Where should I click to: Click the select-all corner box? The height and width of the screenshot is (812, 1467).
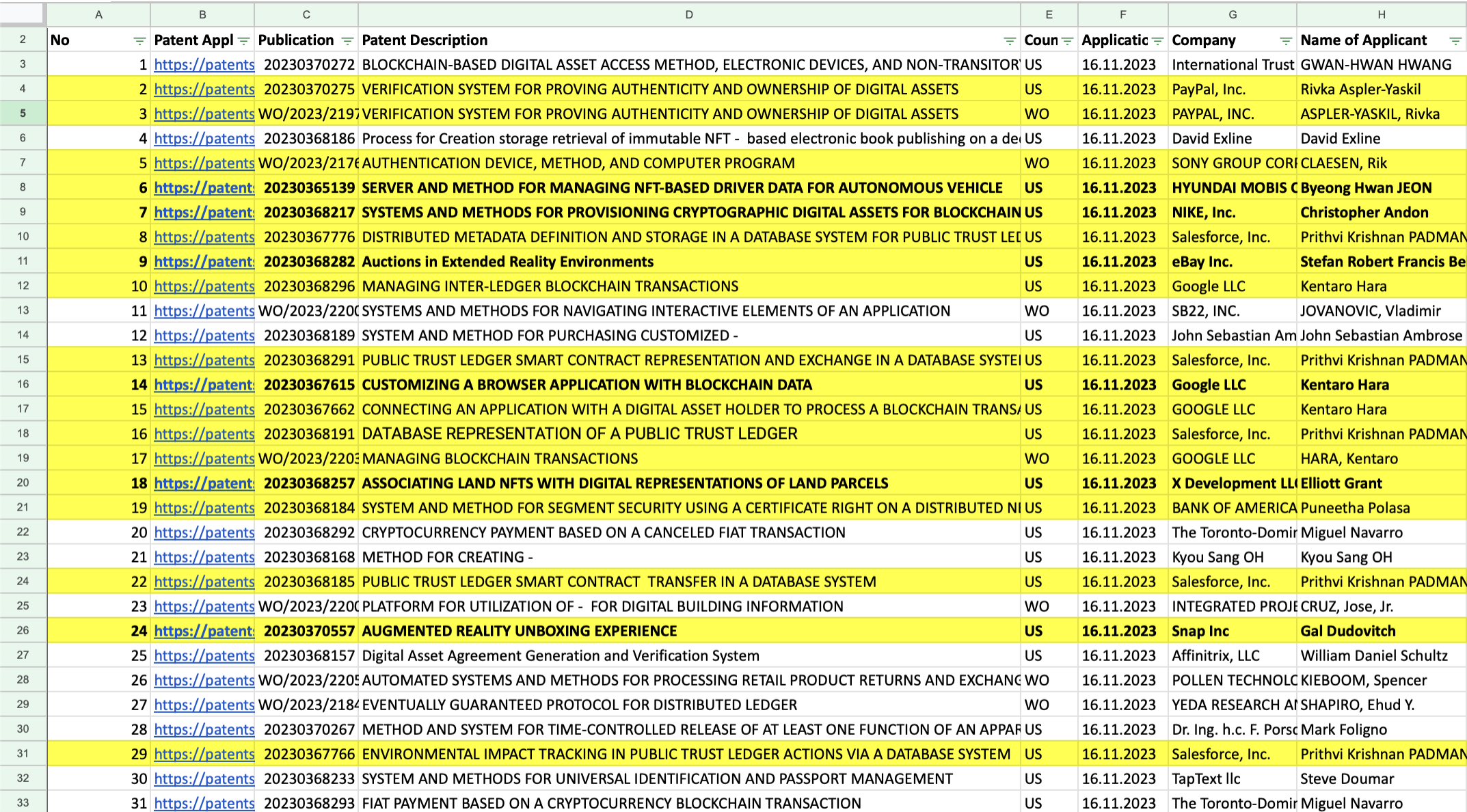coord(23,14)
